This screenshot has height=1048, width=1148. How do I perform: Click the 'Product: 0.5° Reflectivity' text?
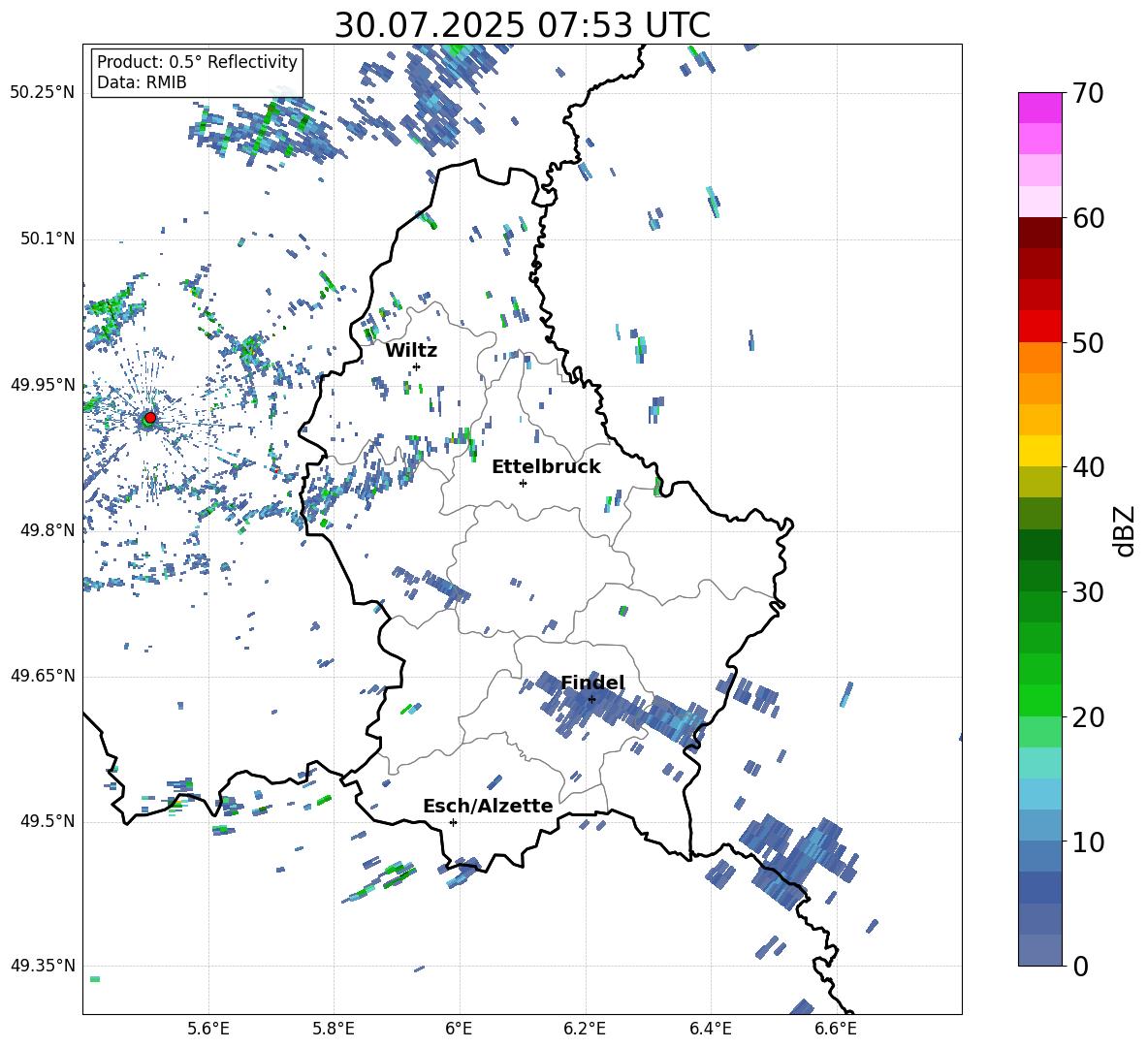pyautogui.click(x=197, y=61)
